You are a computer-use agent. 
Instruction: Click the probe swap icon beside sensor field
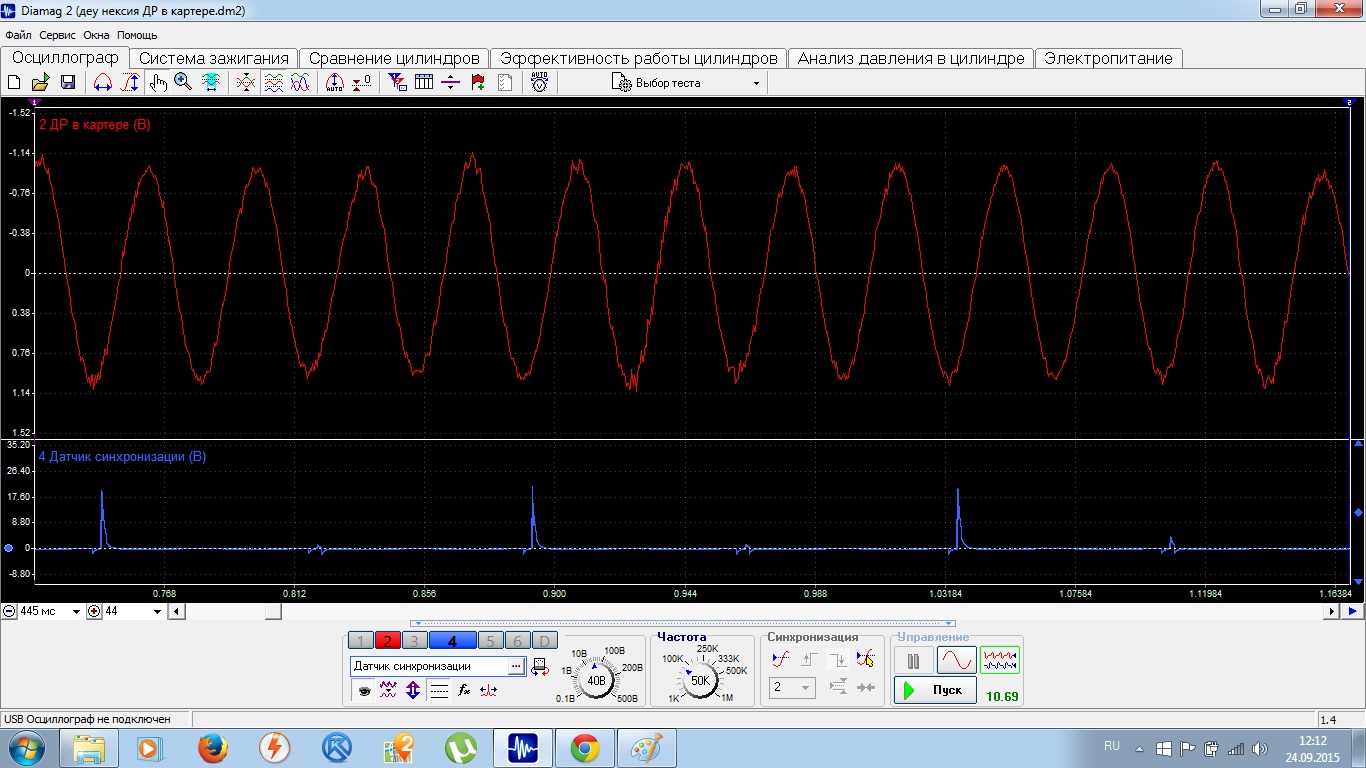pyautogui.click(x=539, y=666)
